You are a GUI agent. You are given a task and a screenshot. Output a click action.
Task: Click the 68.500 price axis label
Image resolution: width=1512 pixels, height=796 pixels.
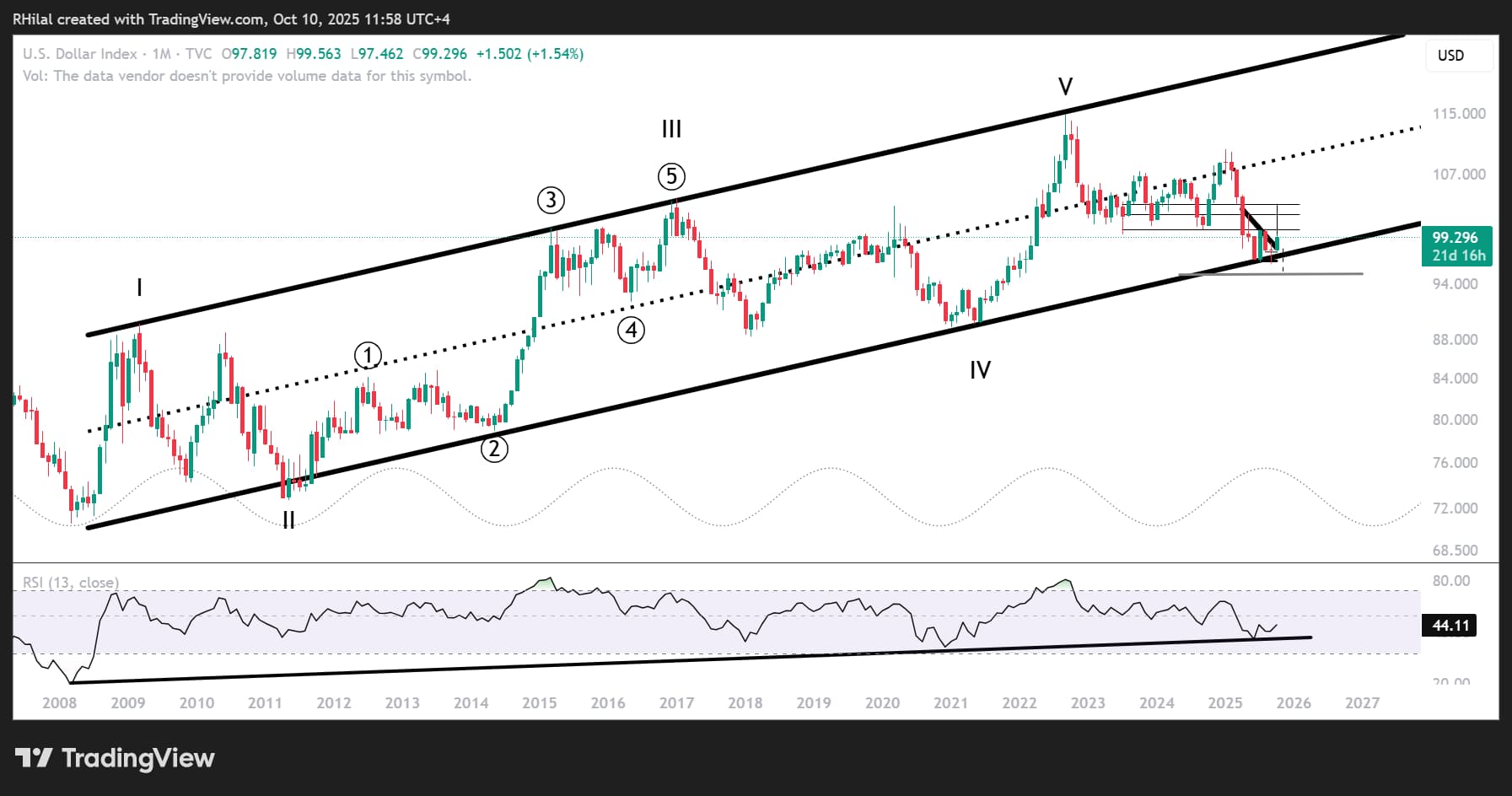tap(1456, 551)
